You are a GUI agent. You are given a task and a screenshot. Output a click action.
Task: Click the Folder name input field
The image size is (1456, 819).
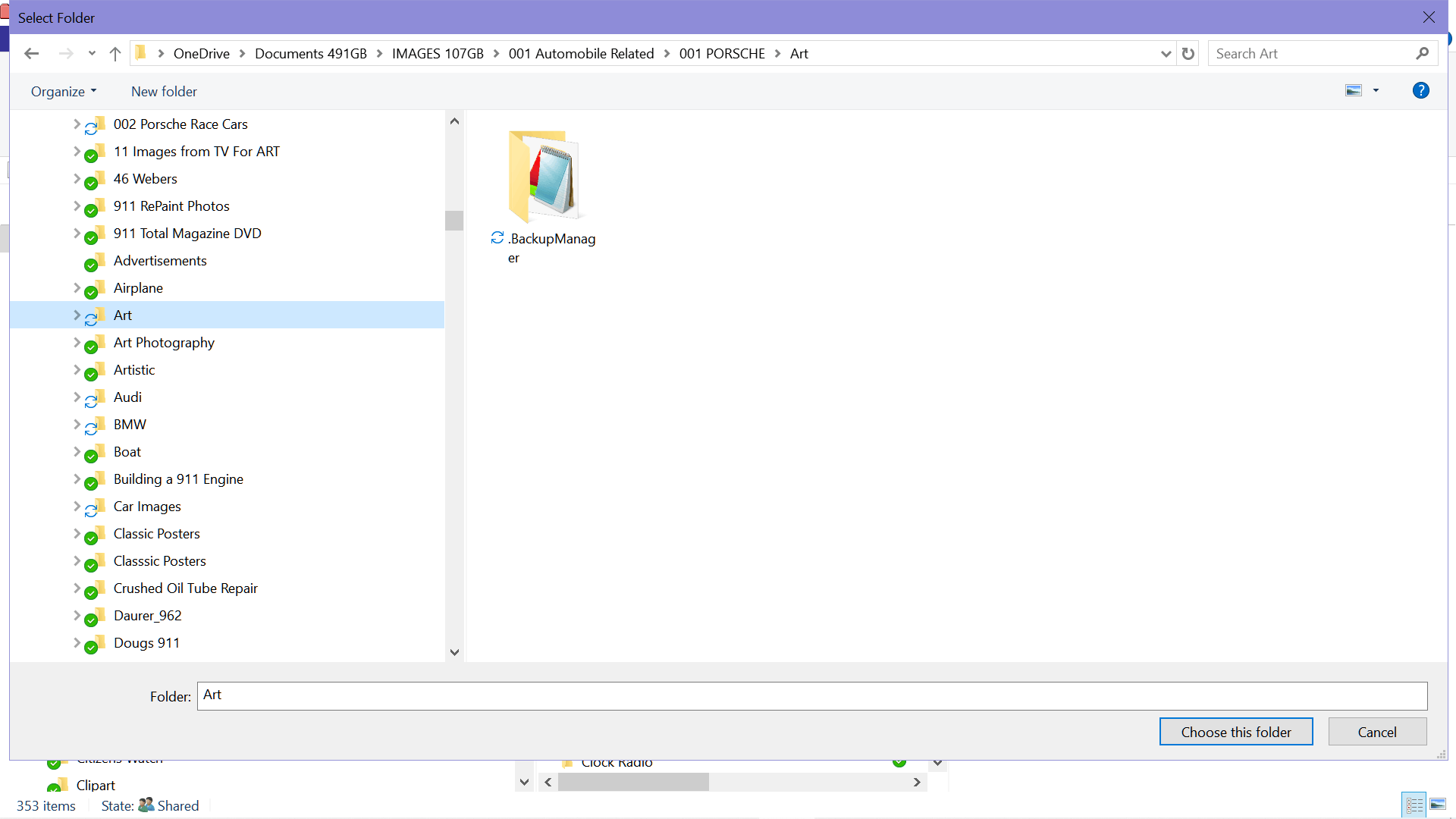point(812,695)
